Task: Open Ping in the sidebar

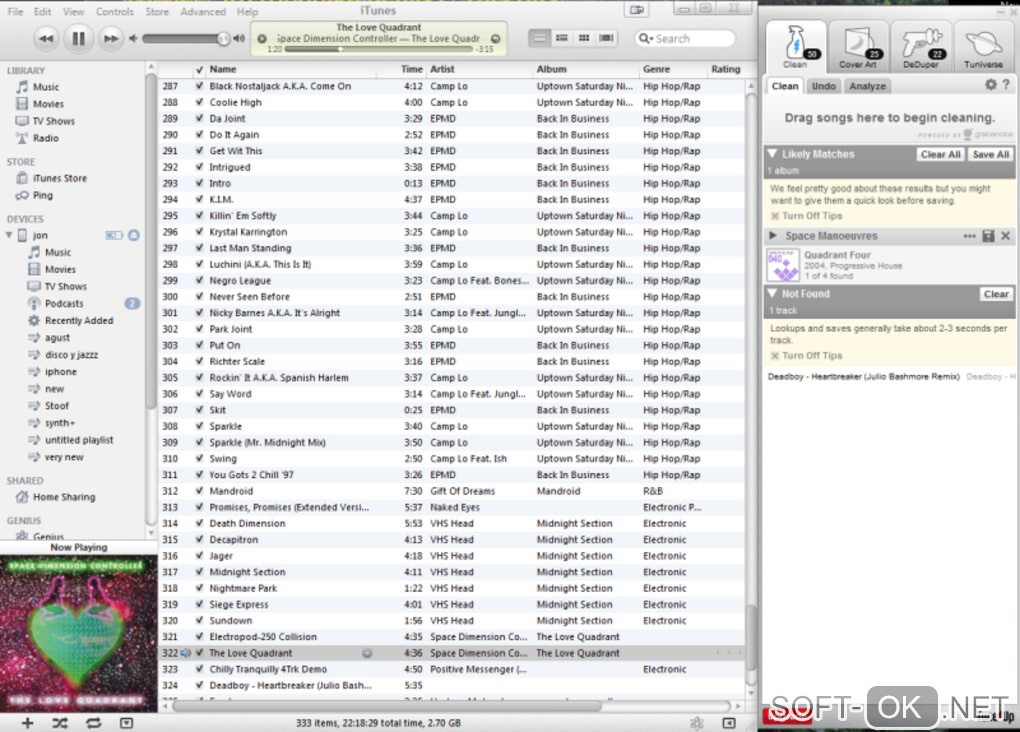Action: tap(43, 195)
